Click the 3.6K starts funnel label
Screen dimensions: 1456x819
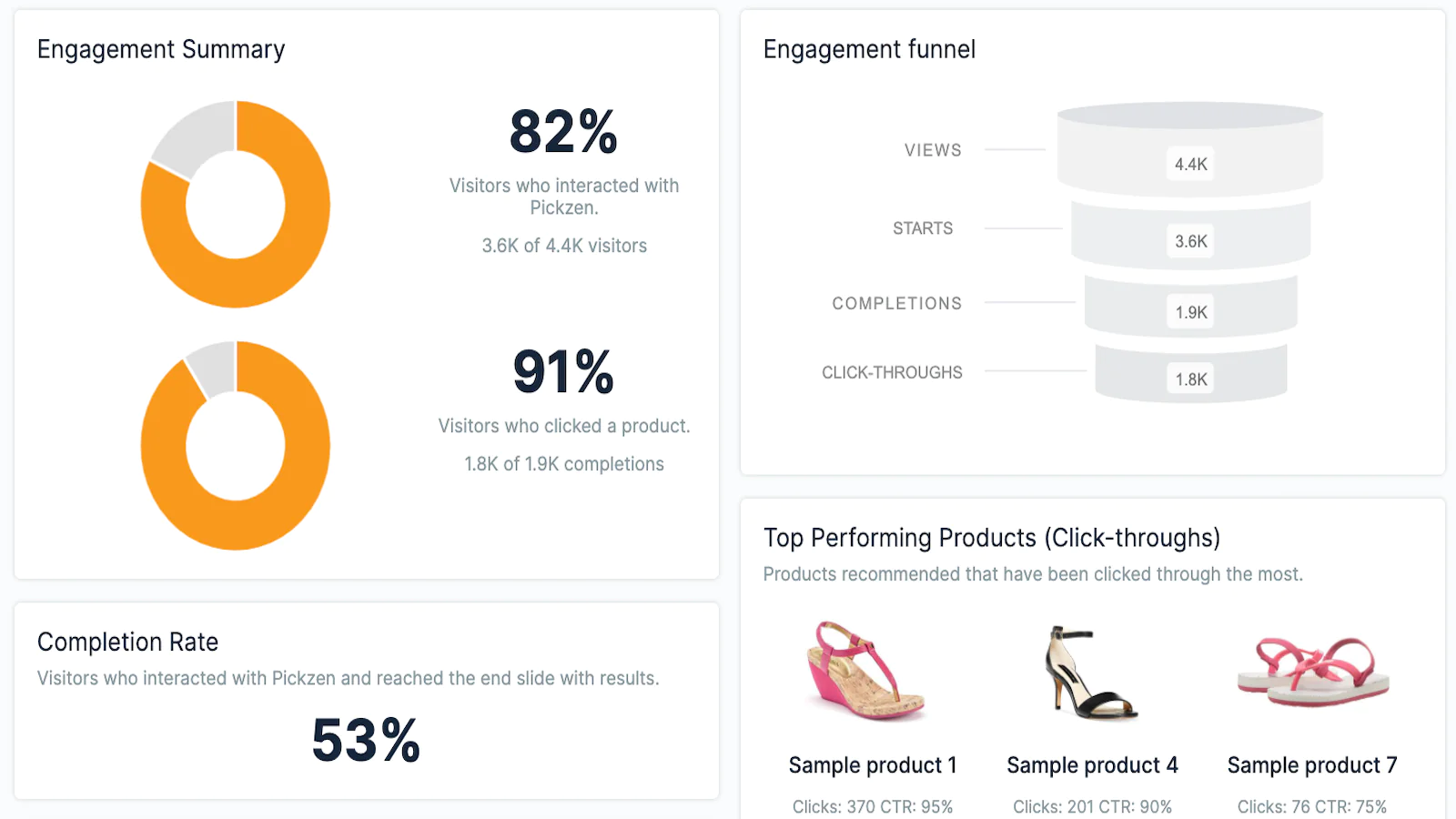pos(1190,241)
